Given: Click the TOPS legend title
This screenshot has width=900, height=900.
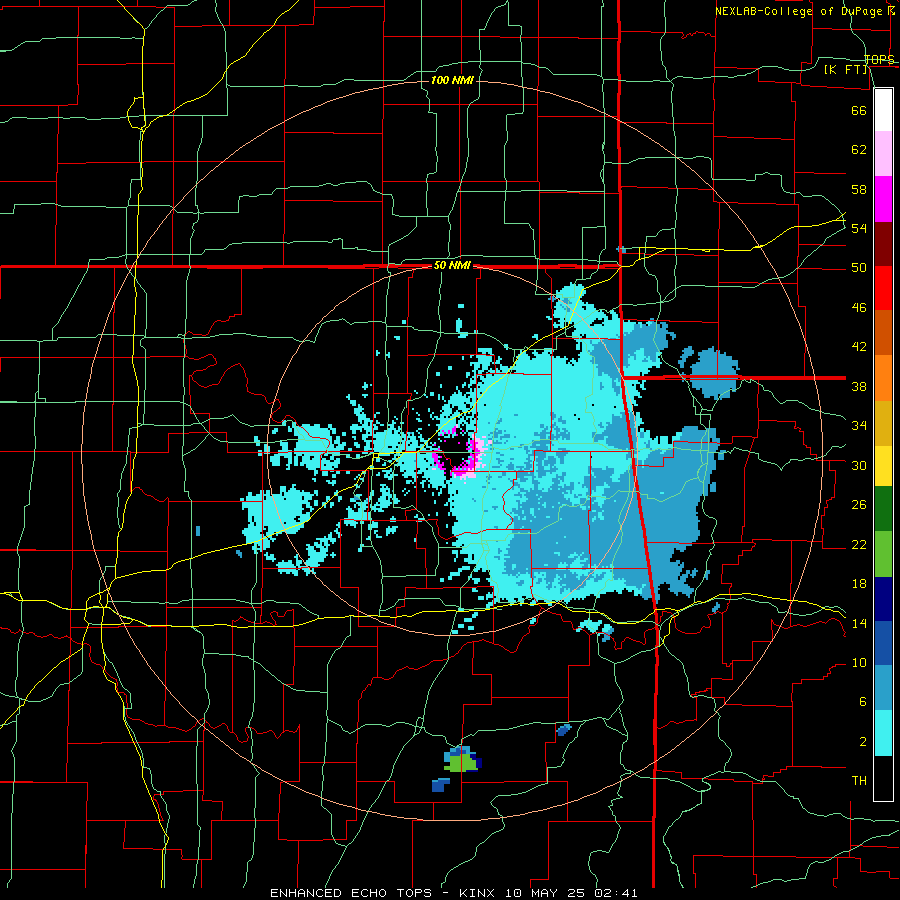Looking at the screenshot, I should tap(879, 59).
